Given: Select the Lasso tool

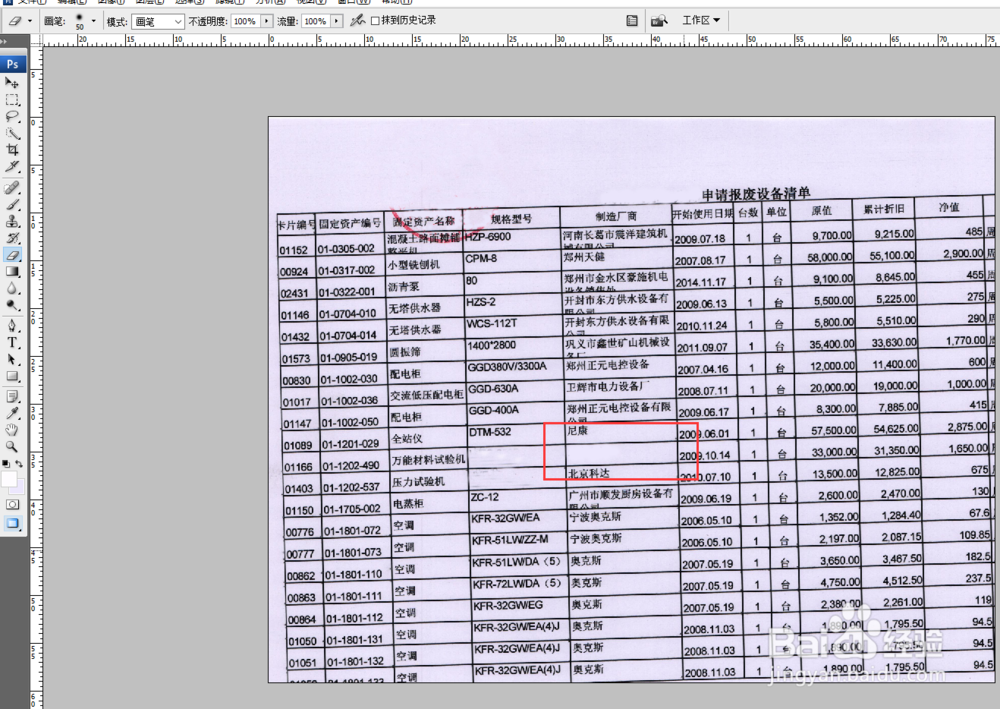Looking at the screenshot, I should click(12, 116).
